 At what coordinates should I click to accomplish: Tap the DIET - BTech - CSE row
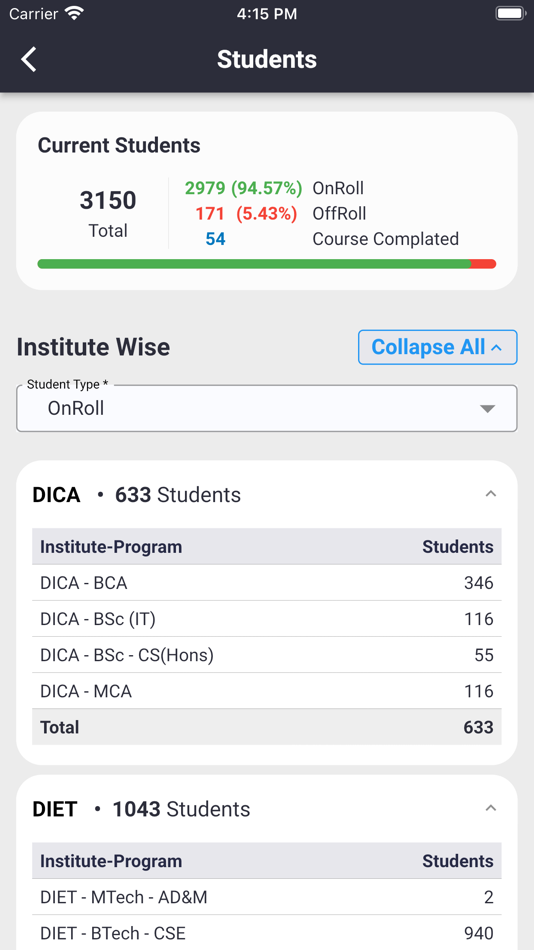pos(267,933)
